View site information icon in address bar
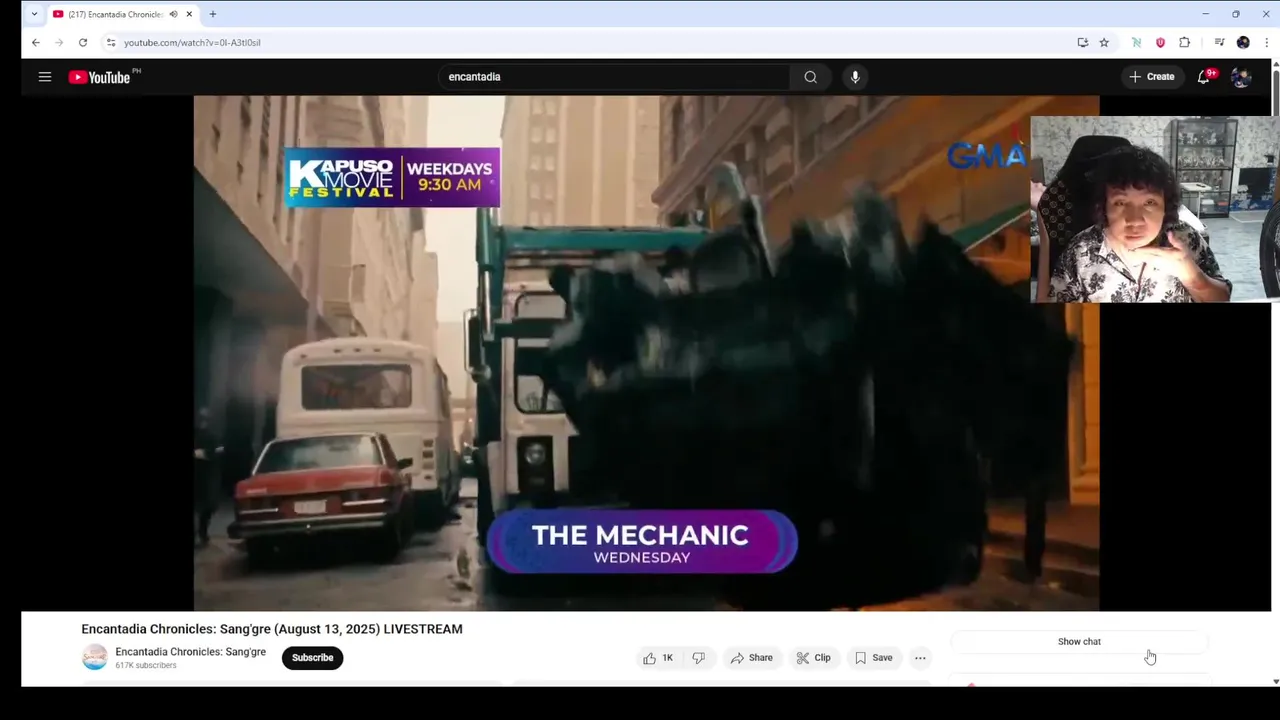Screen dimensions: 1280x720 (111, 43)
